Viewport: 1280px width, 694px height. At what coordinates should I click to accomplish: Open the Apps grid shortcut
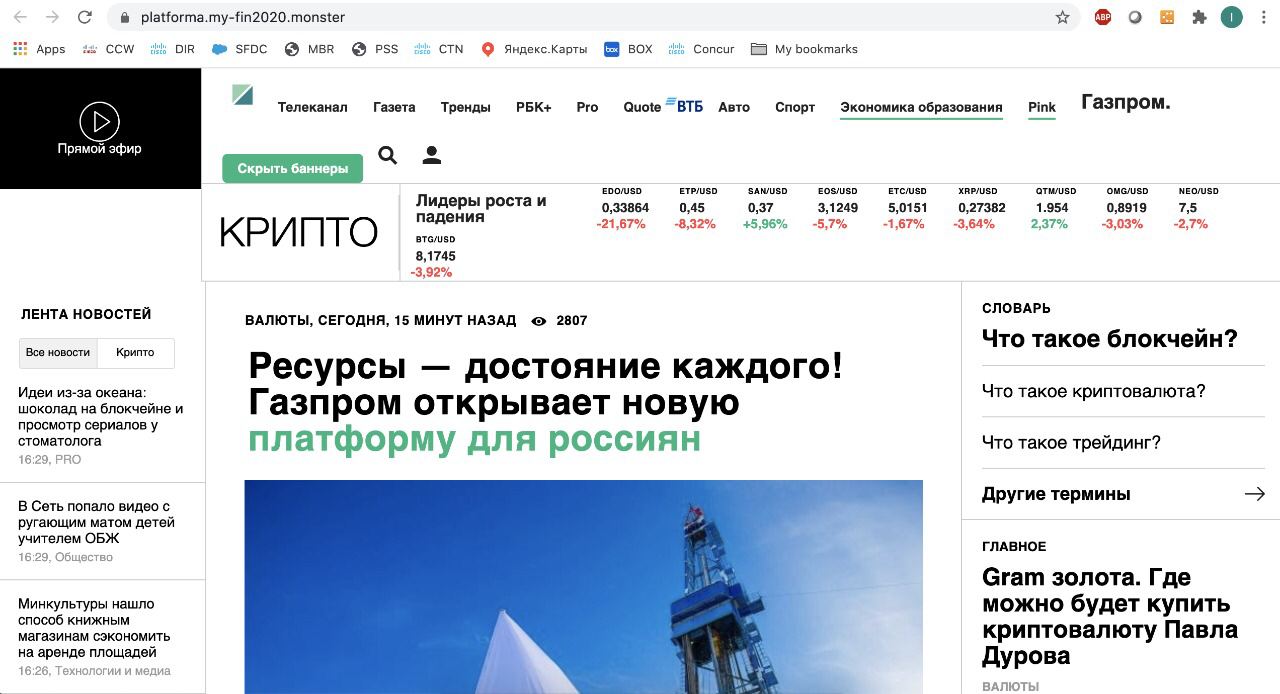(39, 49)
